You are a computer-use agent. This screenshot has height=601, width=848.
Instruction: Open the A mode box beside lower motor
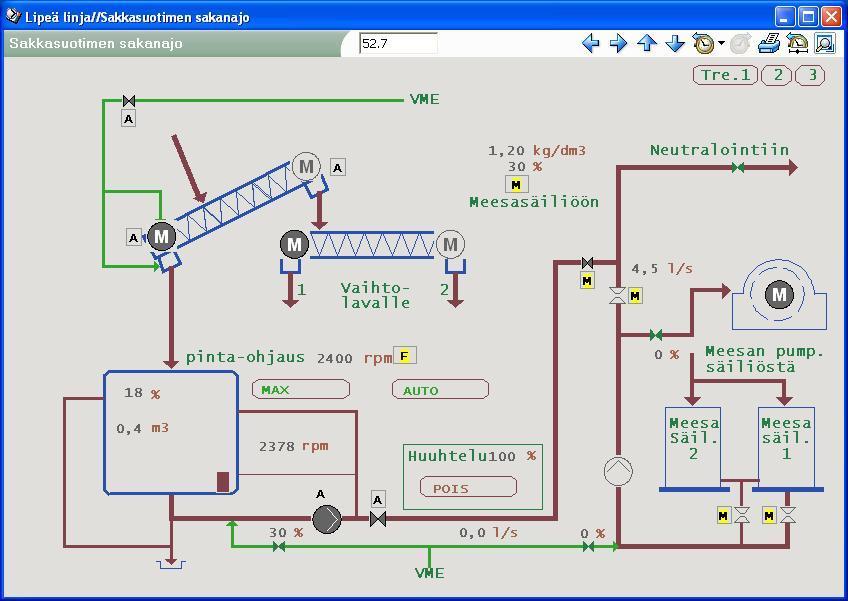[x=134, y=237]
